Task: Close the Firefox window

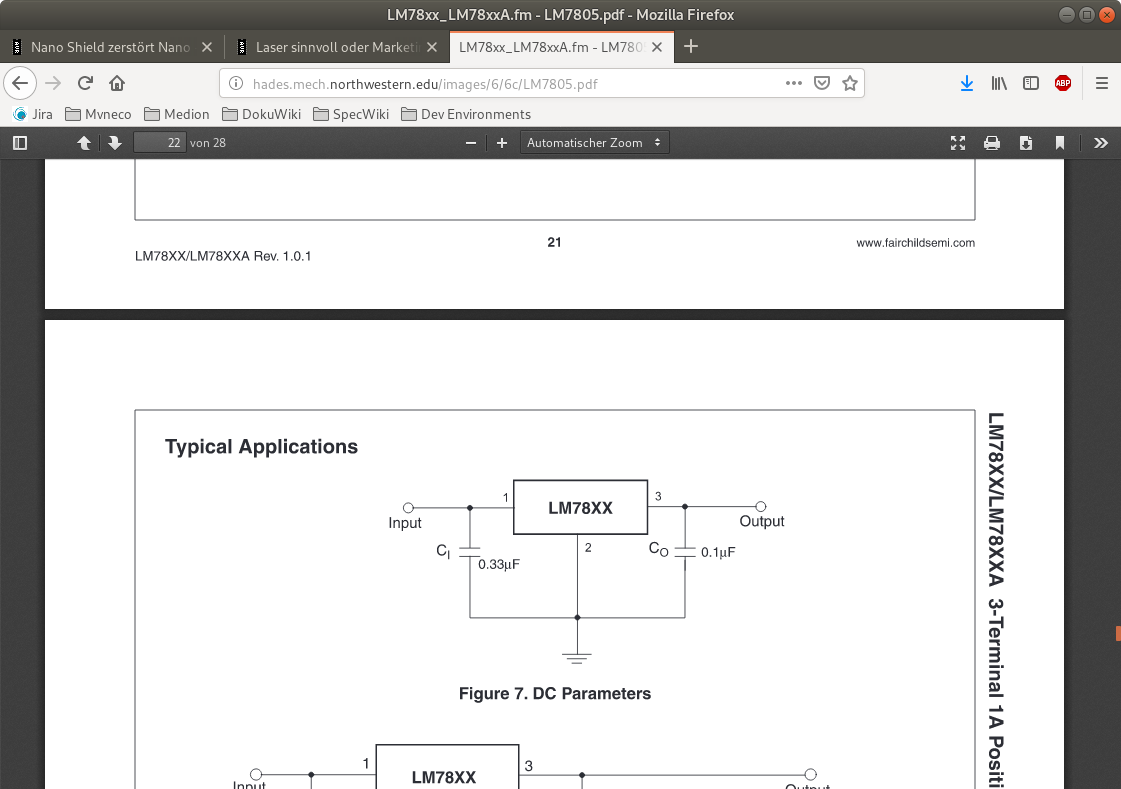Action: pos(1106,14)
